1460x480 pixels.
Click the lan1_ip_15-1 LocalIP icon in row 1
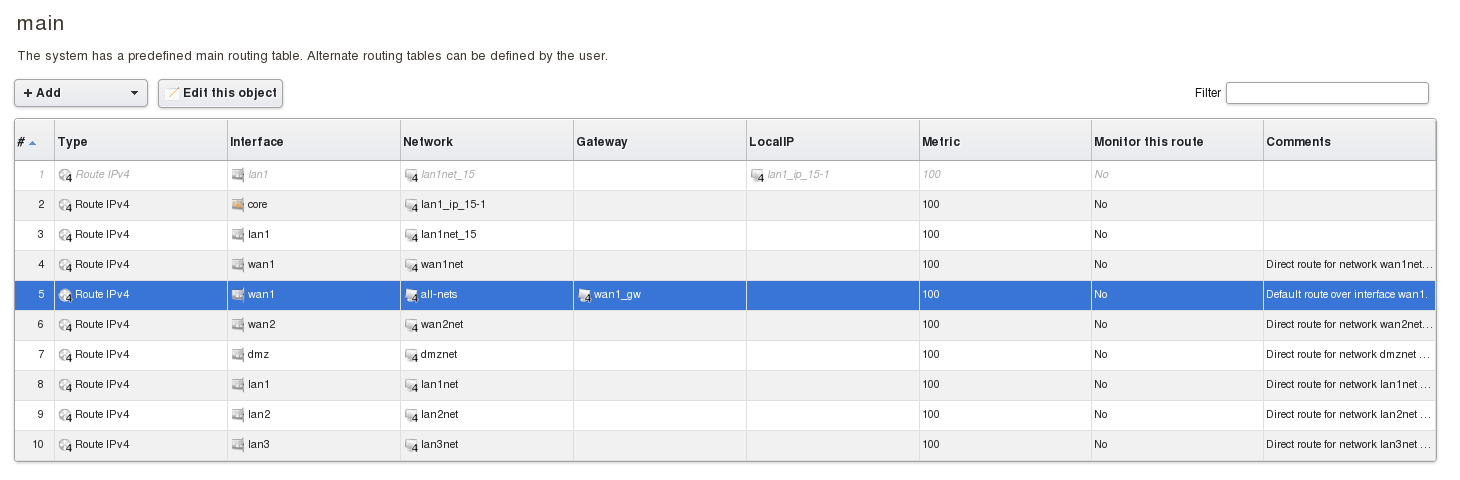(757, 175)
